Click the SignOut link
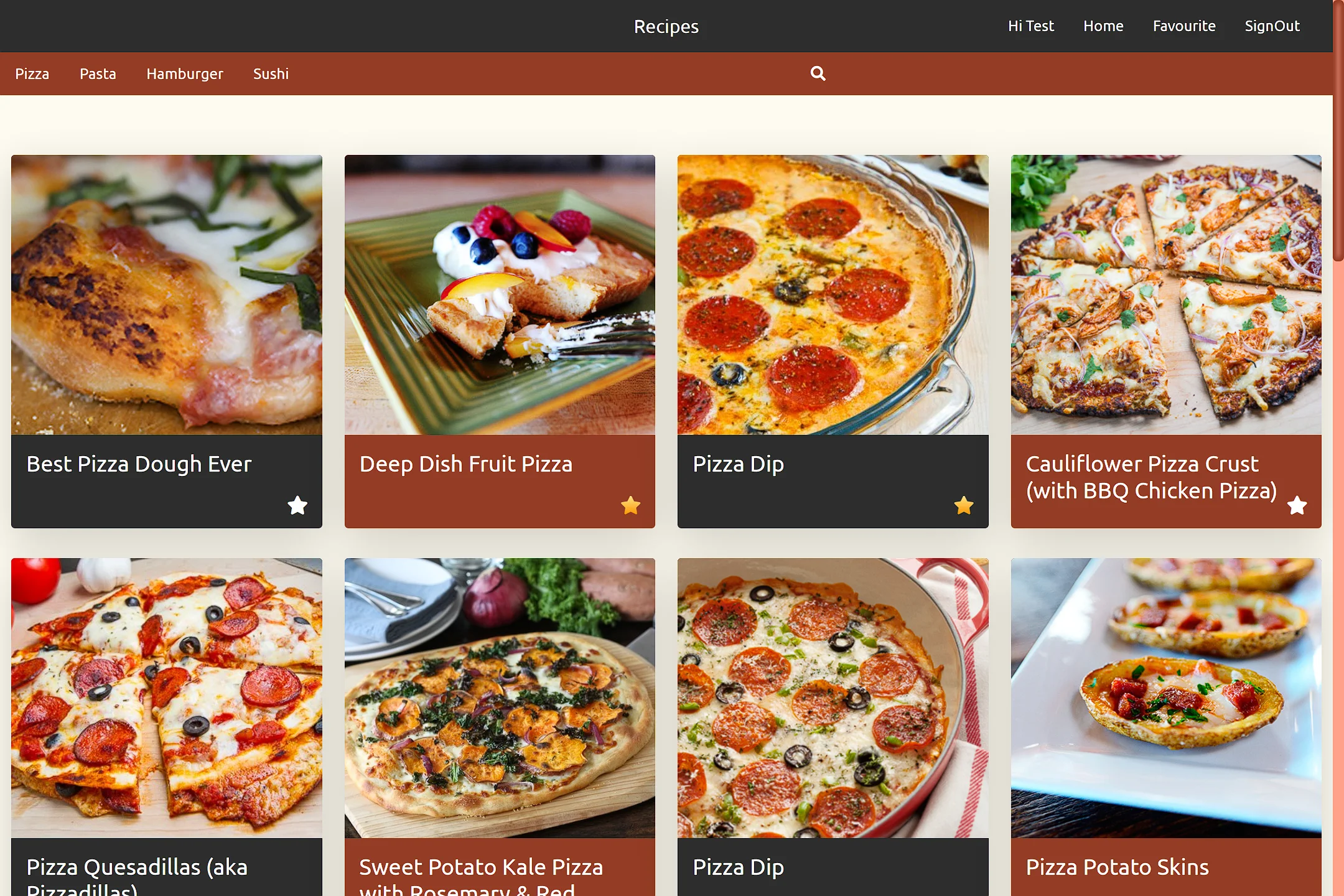The height and width of the screenshot is (896, 1344). tap(1272, 26)
